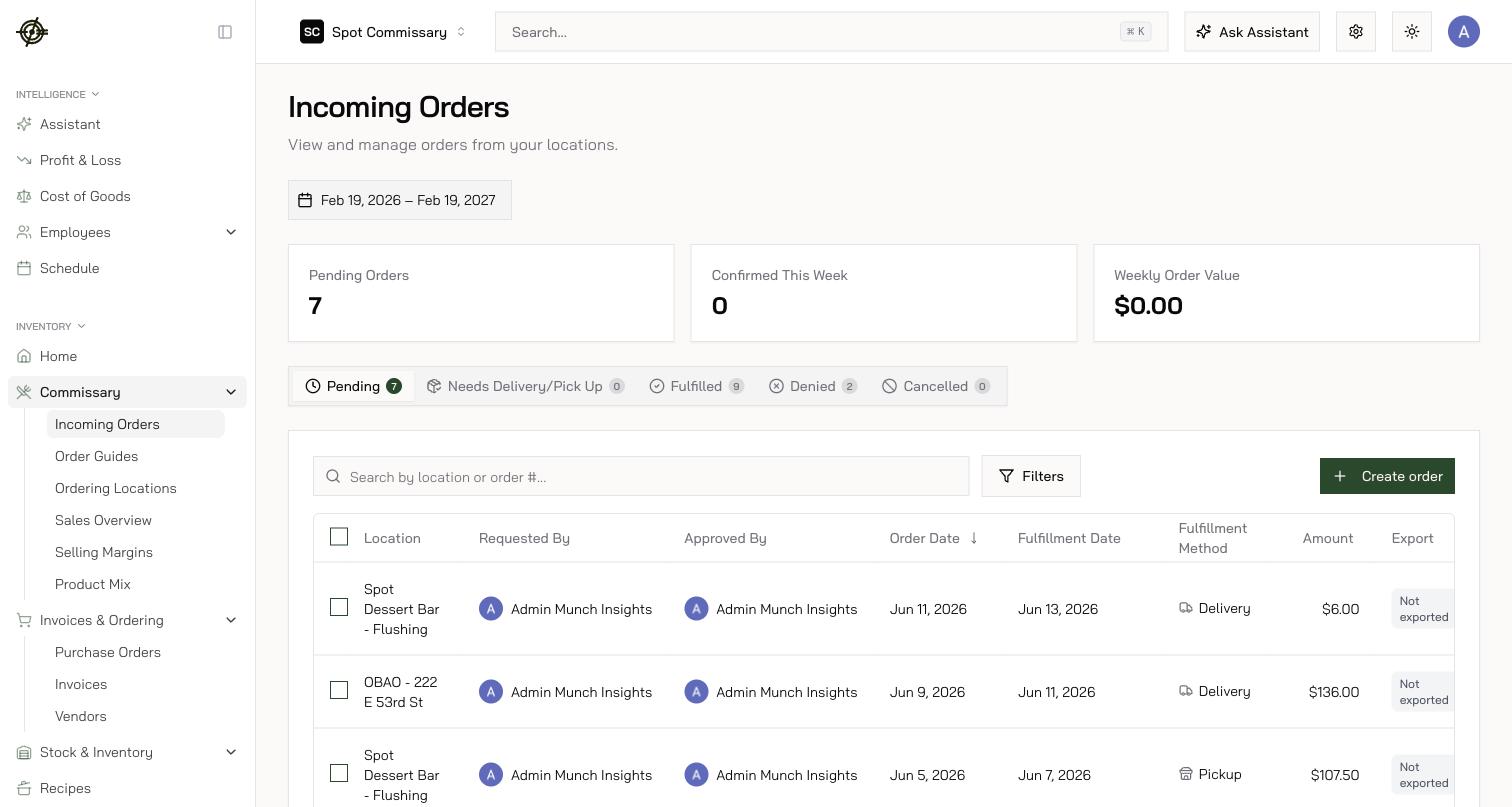Focus Search by location or order # field
1512x807 pixels.
tap(641, 476)
